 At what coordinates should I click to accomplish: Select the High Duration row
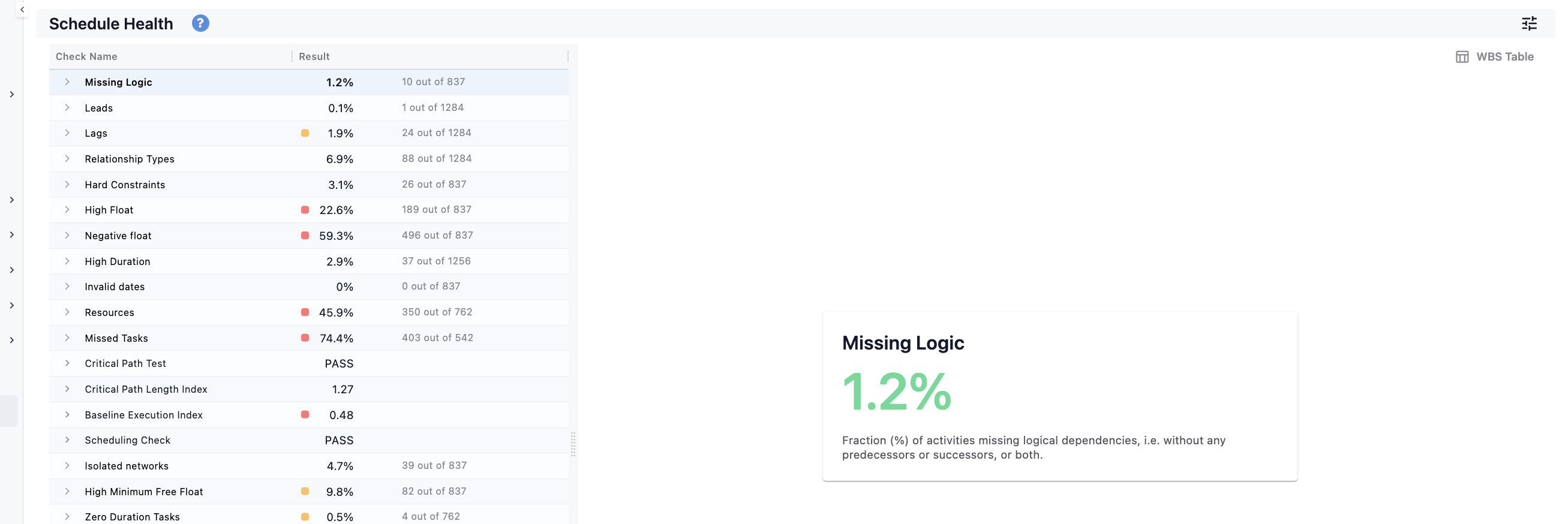click(308, 261)
